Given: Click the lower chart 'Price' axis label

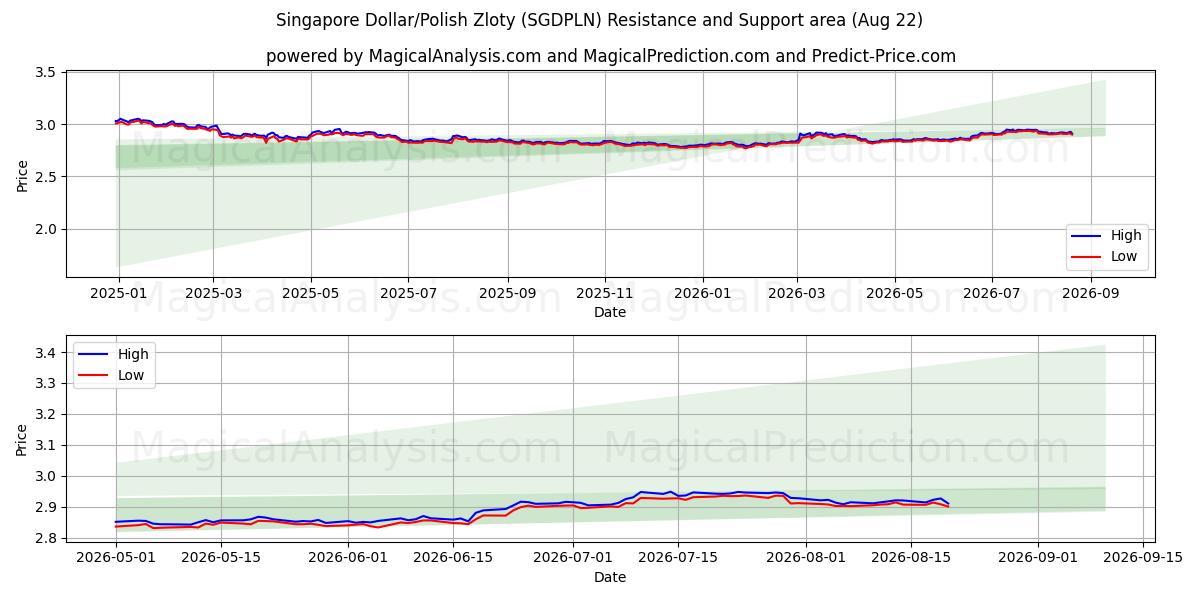Looking at the screenshot, I should 23,440.
